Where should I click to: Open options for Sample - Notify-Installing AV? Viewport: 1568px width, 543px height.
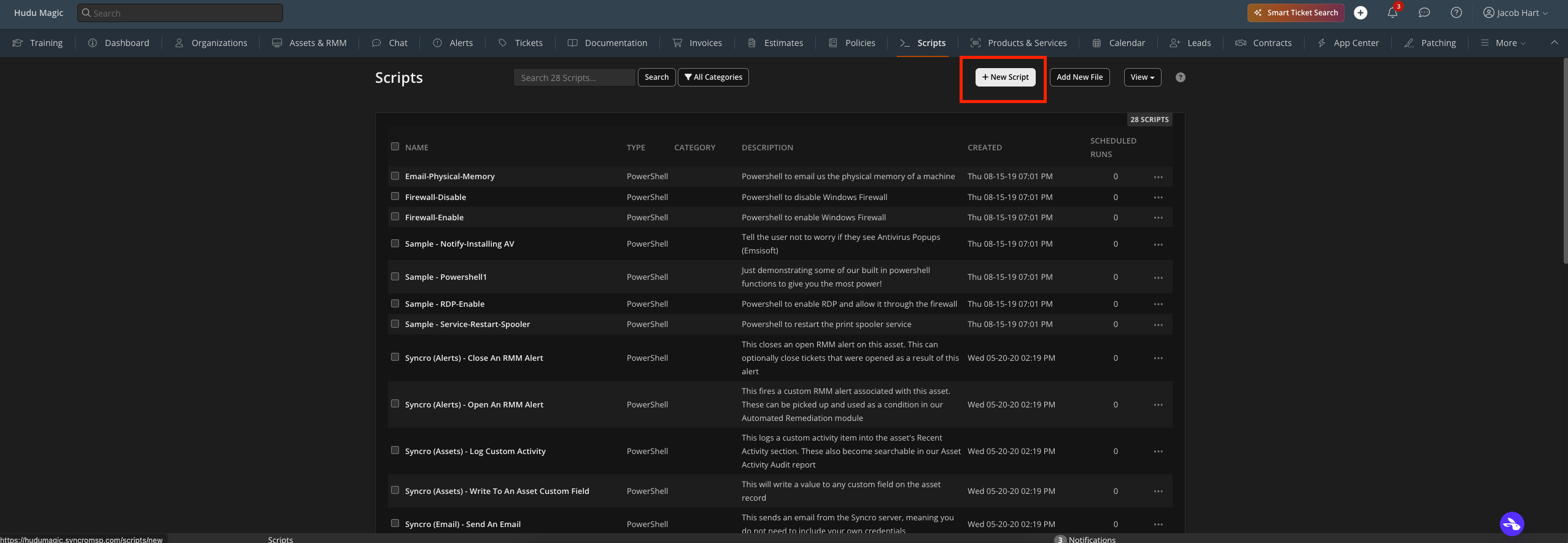click(1158, 244)
